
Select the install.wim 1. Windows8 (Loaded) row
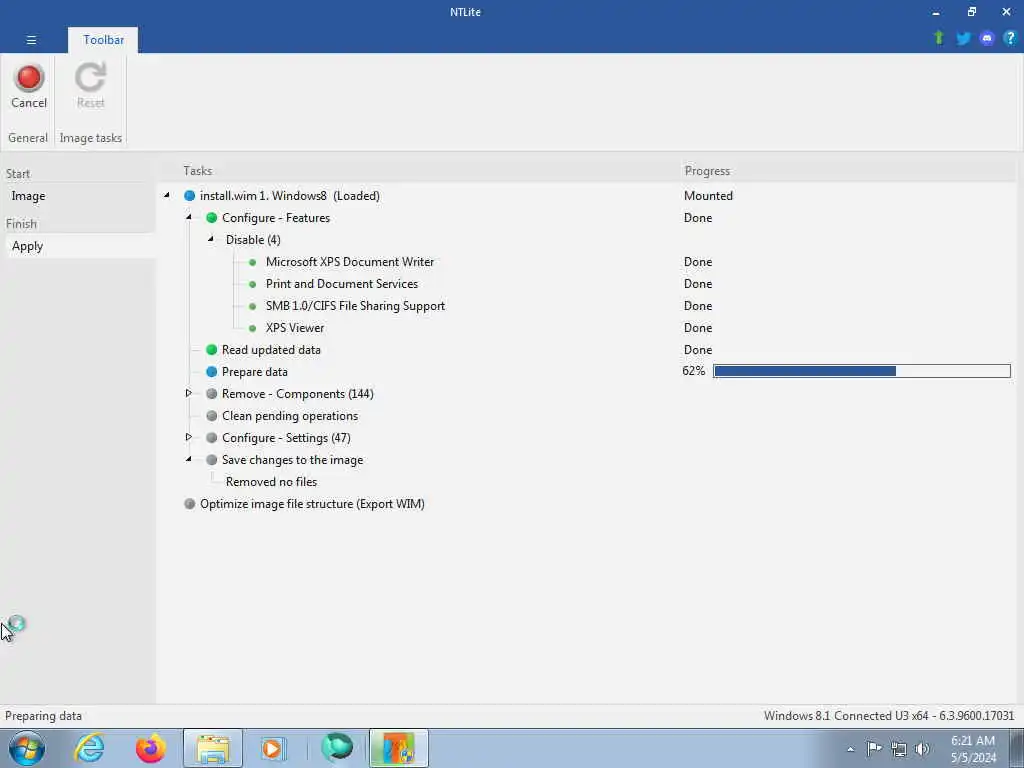click(x=289, y=196)
